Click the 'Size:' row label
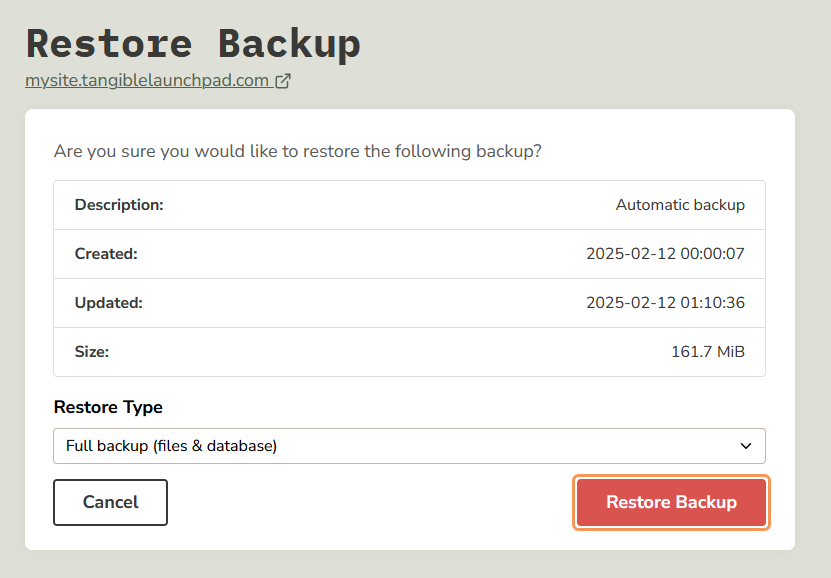831x578 pixels. coord(92,352)
